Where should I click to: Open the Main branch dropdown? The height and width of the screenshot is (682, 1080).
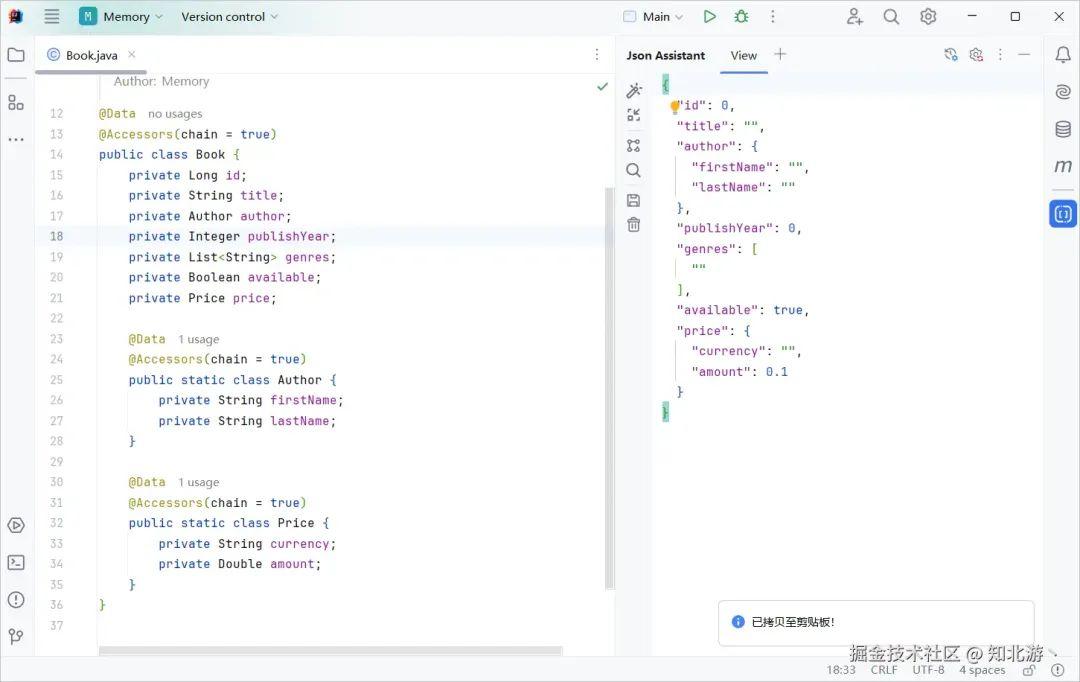pos(655,16)
